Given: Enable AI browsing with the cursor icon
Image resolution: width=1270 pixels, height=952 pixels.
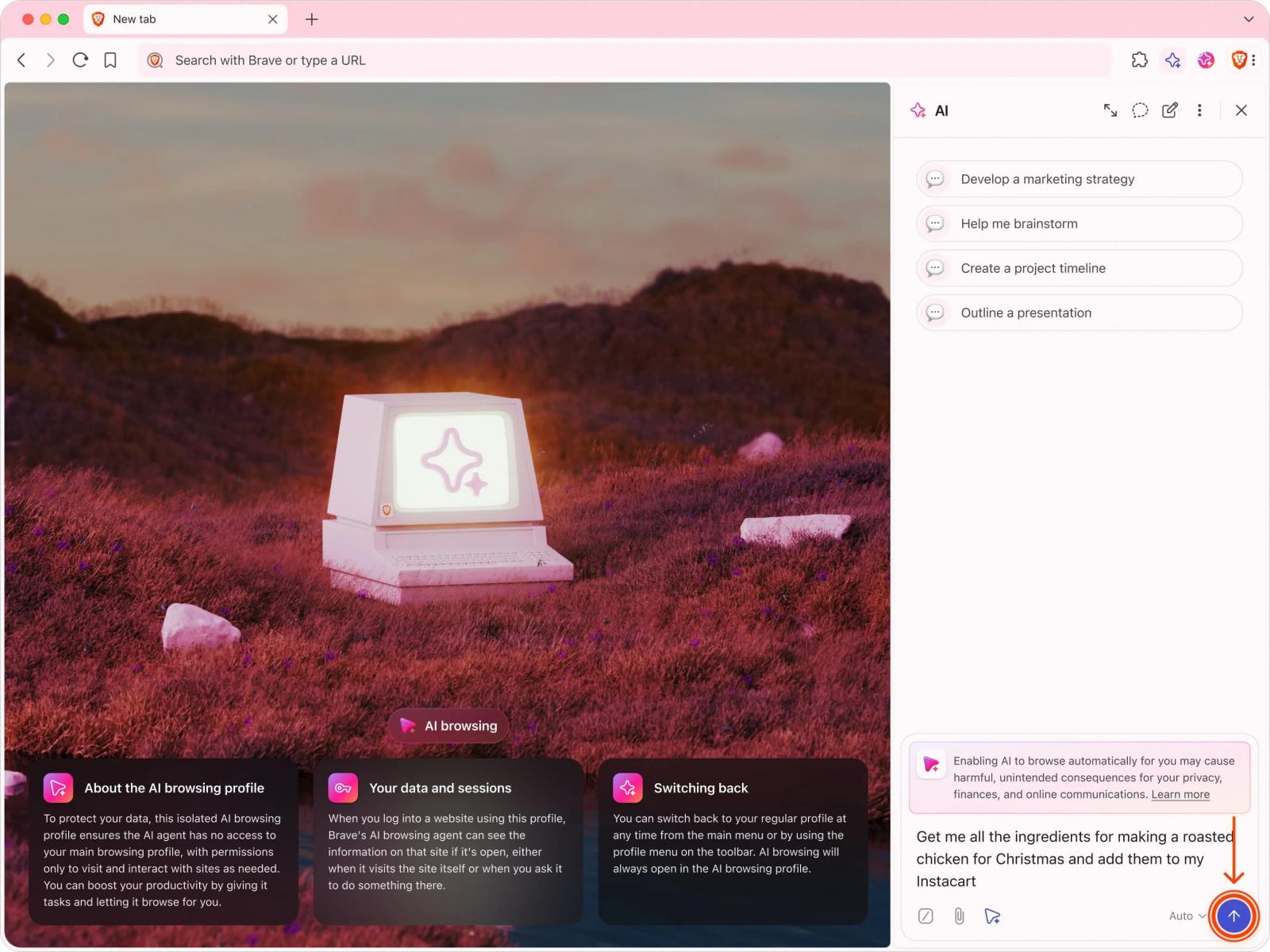Looking at the screenshot, I should (991, 916).
